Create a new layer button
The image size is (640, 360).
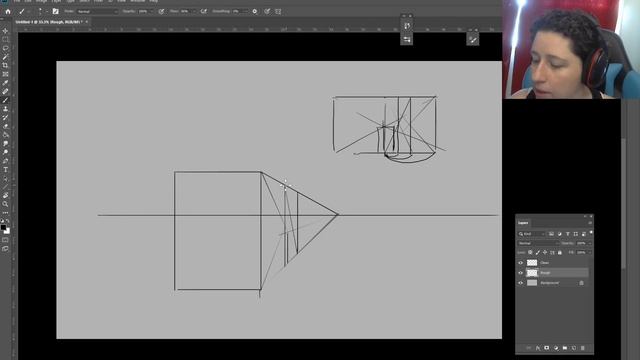coord(574,348)
